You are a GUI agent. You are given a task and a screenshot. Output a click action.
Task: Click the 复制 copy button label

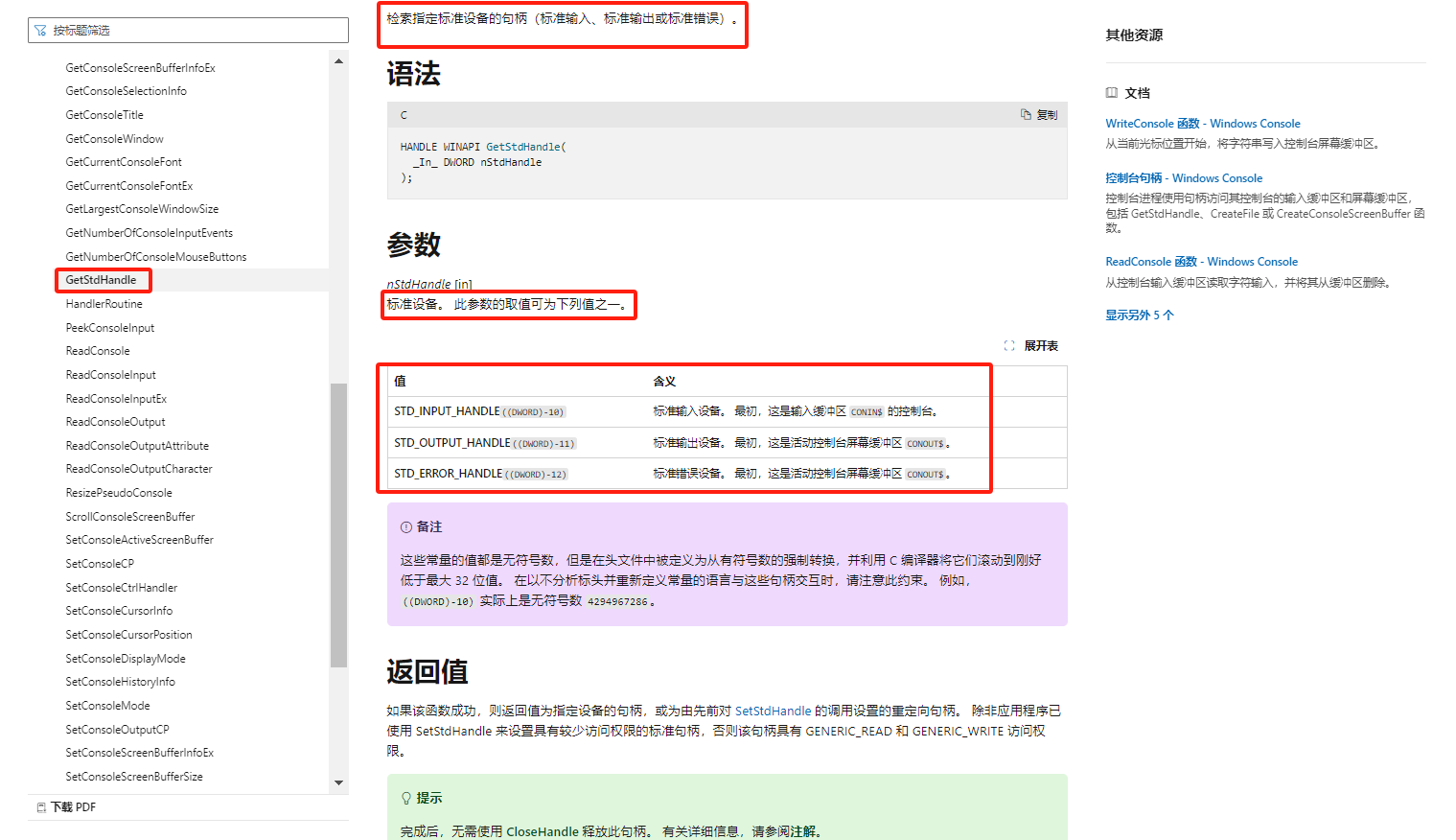[x=1047, y=115]
